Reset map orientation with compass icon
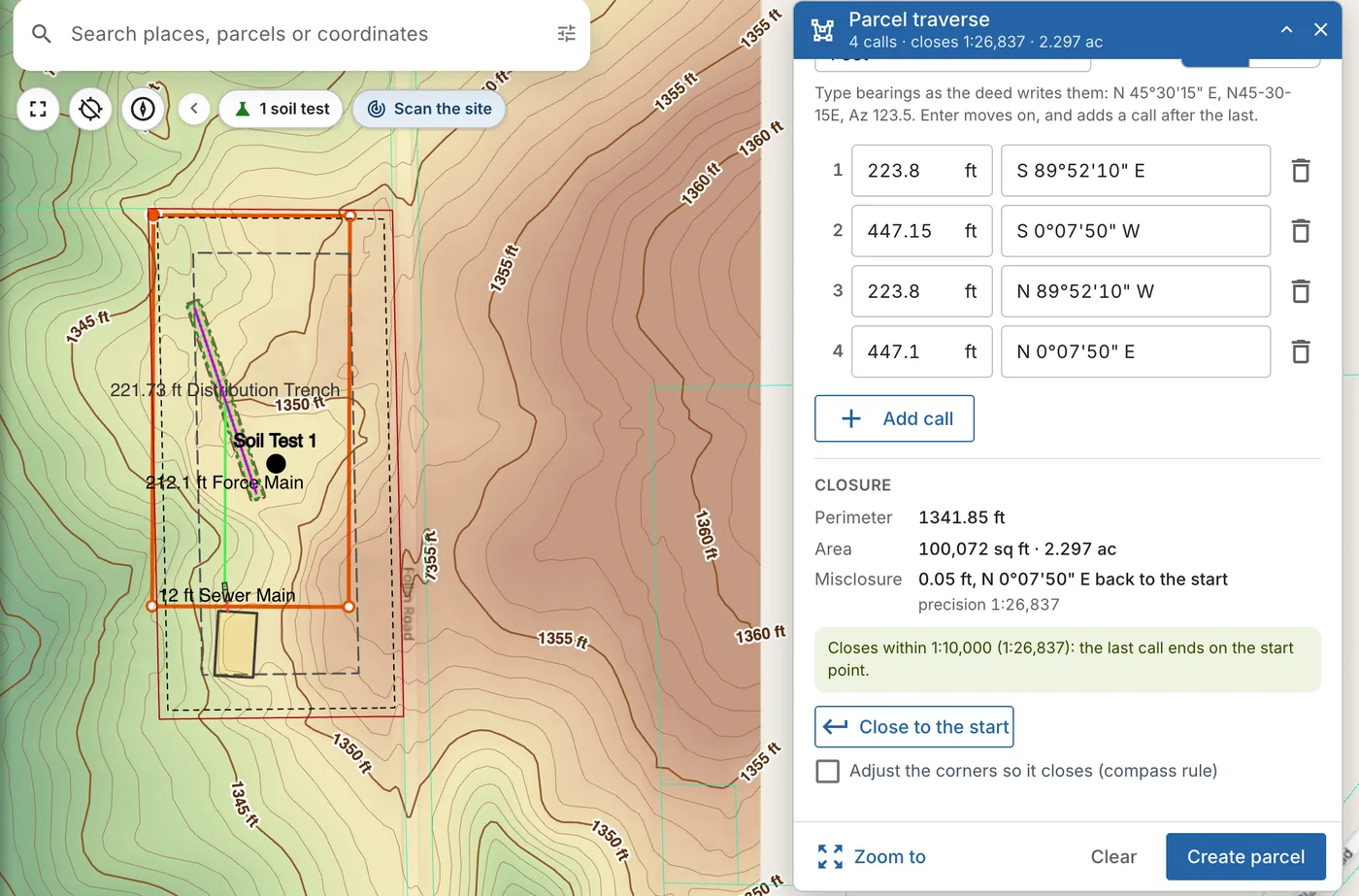 (143, 109)
